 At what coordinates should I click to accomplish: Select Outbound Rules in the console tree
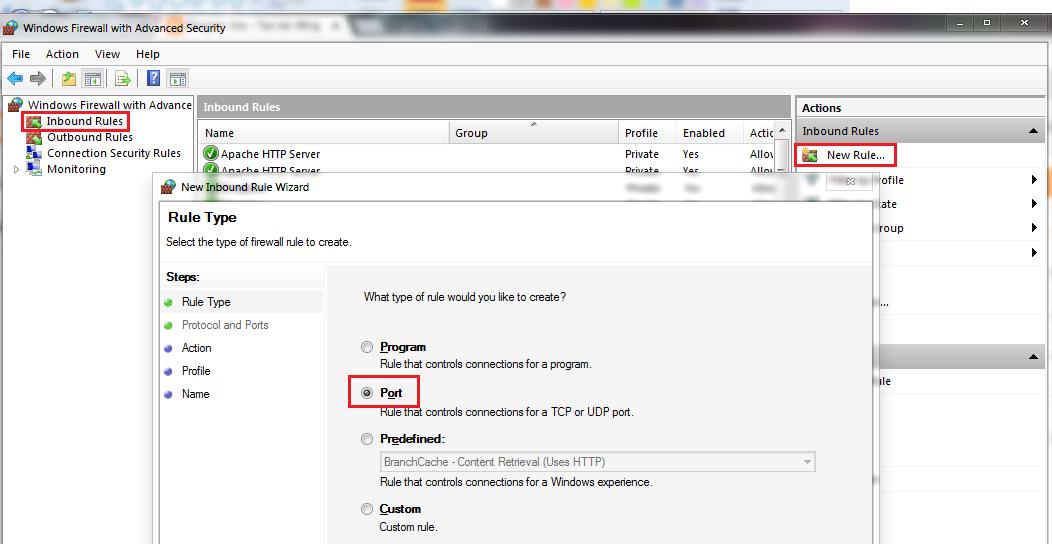click(x=90, y=138)
